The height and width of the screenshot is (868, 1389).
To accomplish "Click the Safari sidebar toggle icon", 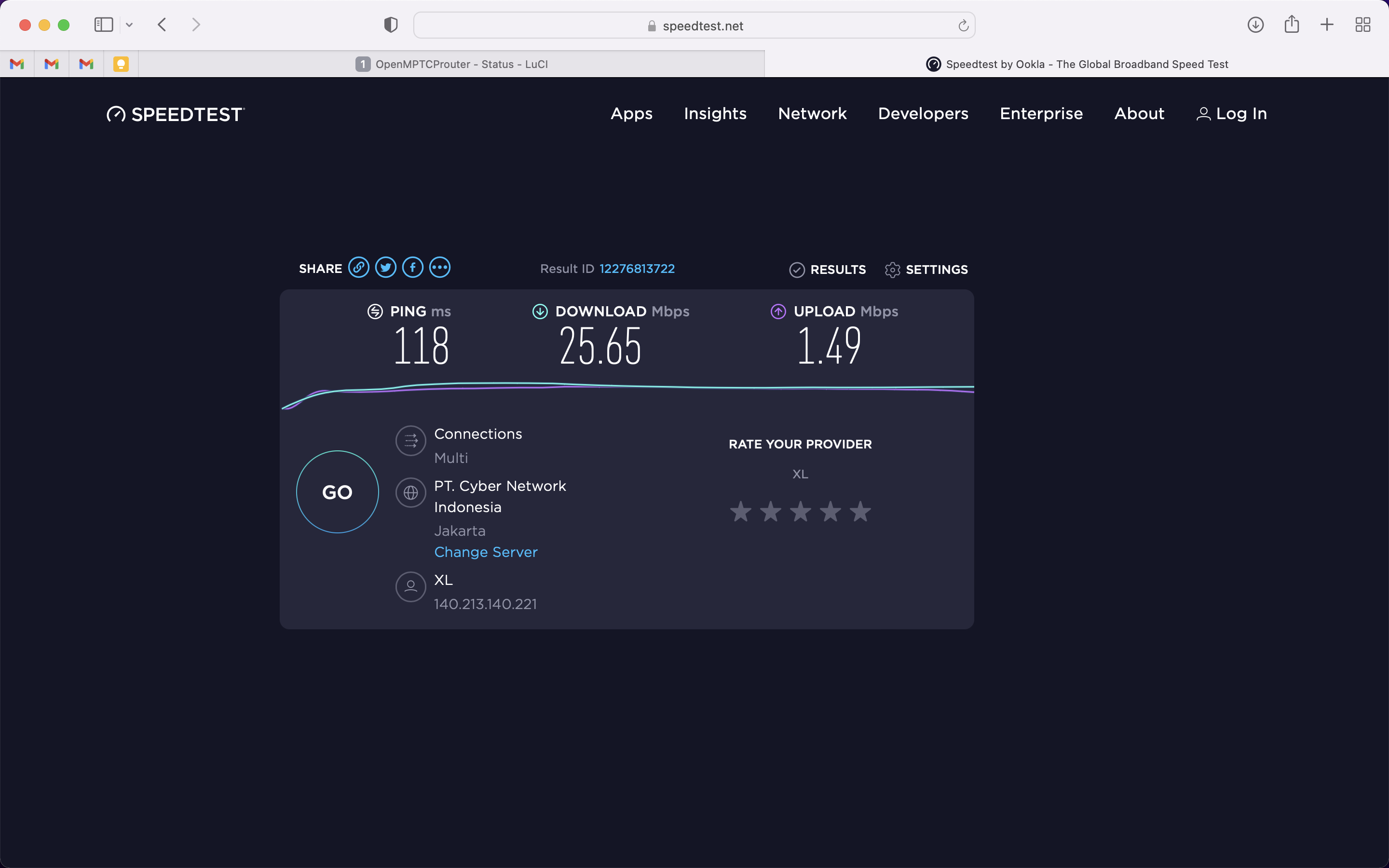I will point(103,25).
